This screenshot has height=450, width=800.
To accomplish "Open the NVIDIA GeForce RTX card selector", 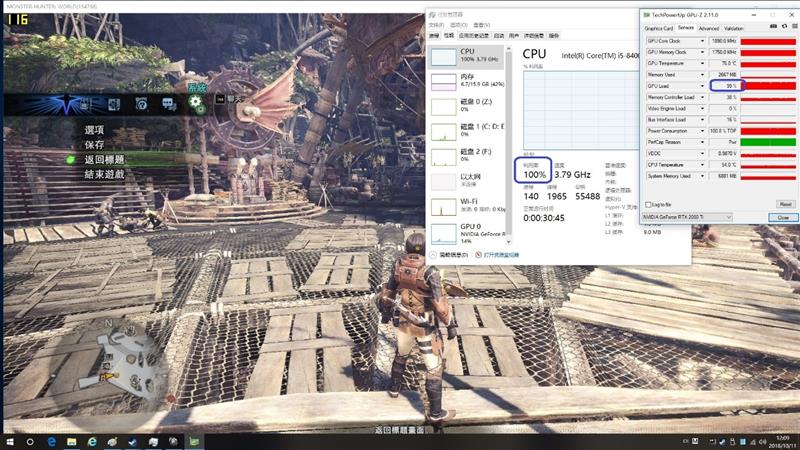I will 687,217.
